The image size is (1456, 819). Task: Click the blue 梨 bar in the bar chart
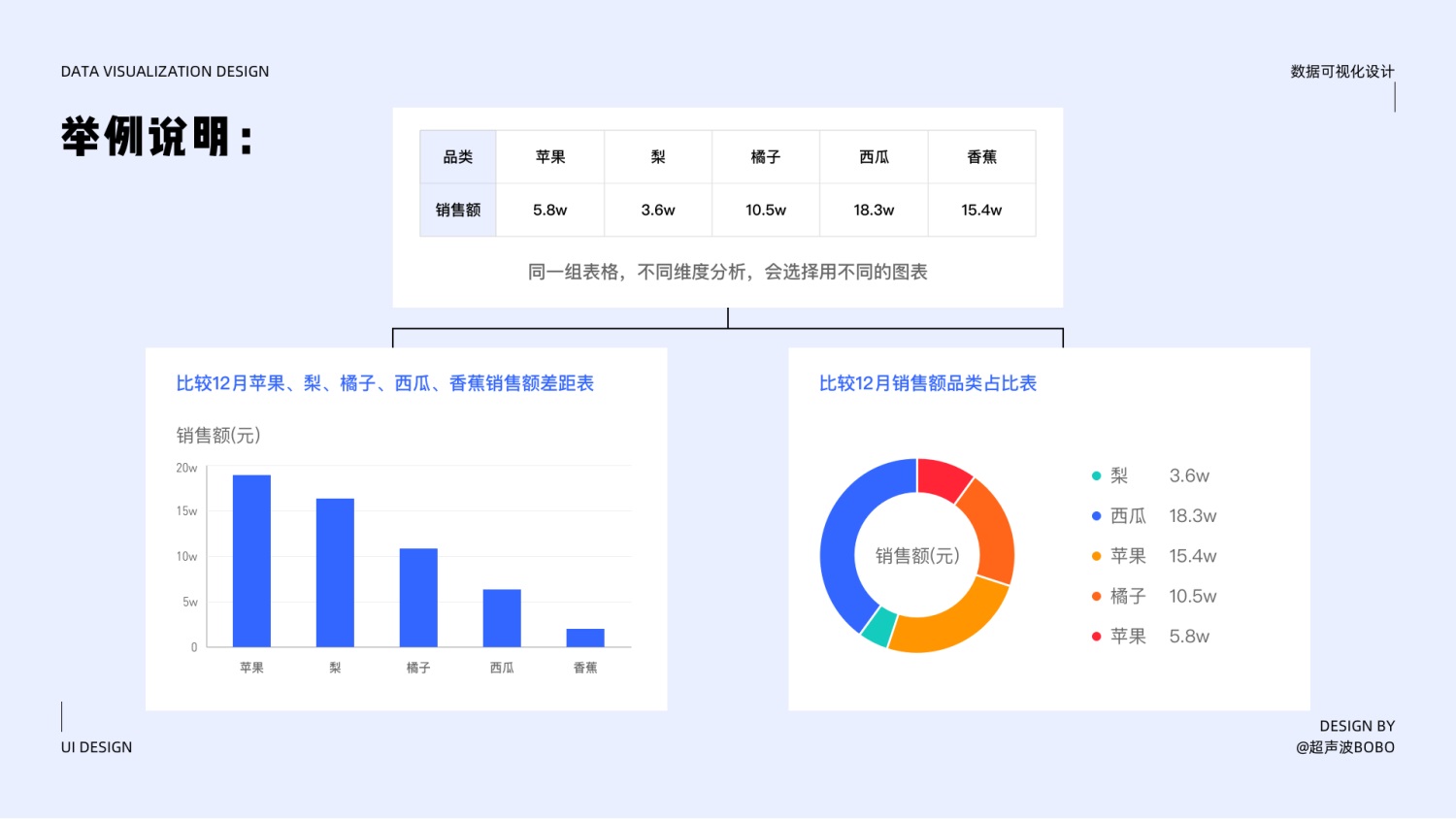click(x=335, y=573)
